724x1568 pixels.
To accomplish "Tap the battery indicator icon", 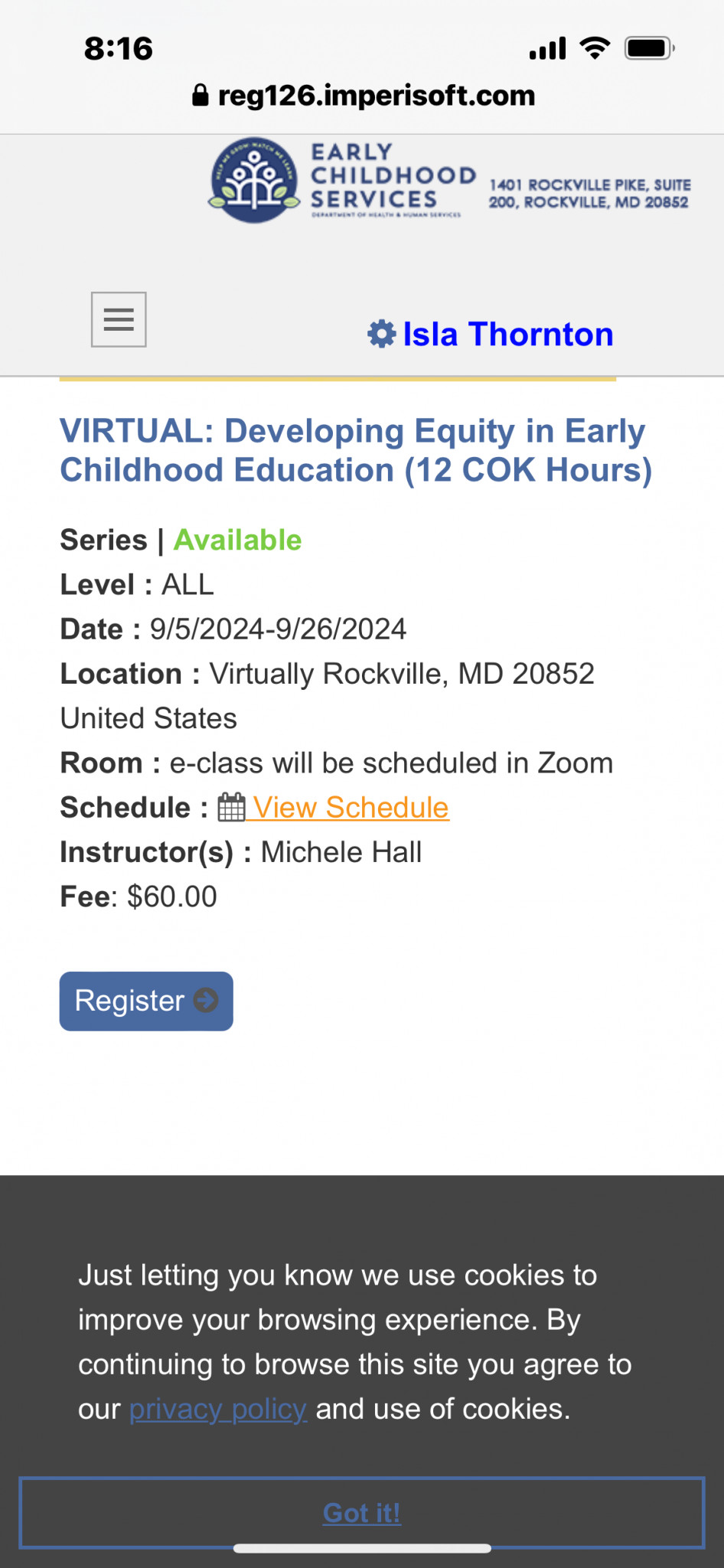I will pyautogui.click(x=649, y=48).
